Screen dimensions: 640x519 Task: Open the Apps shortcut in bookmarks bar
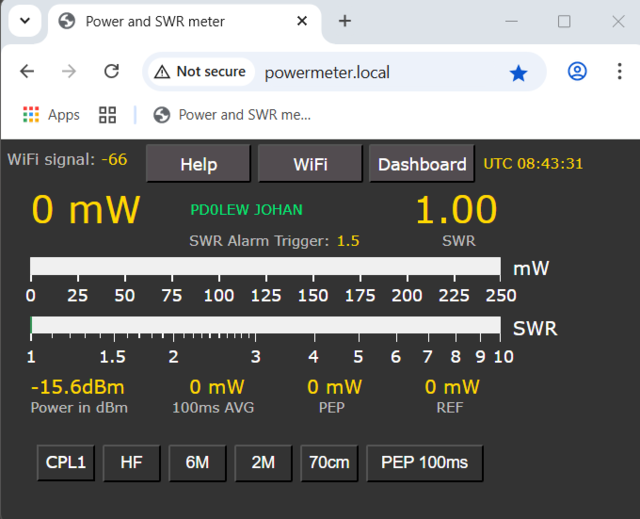[x=51, y=115]
